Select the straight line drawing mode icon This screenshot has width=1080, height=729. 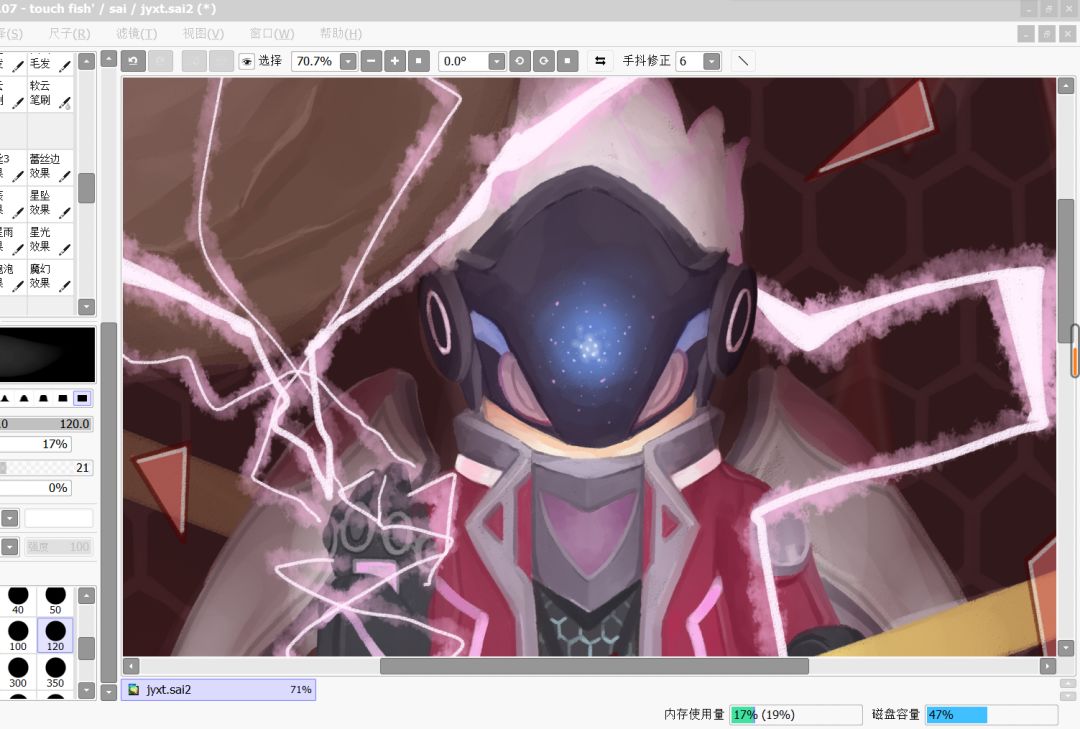pyautogui.click(x=742, y=61)
